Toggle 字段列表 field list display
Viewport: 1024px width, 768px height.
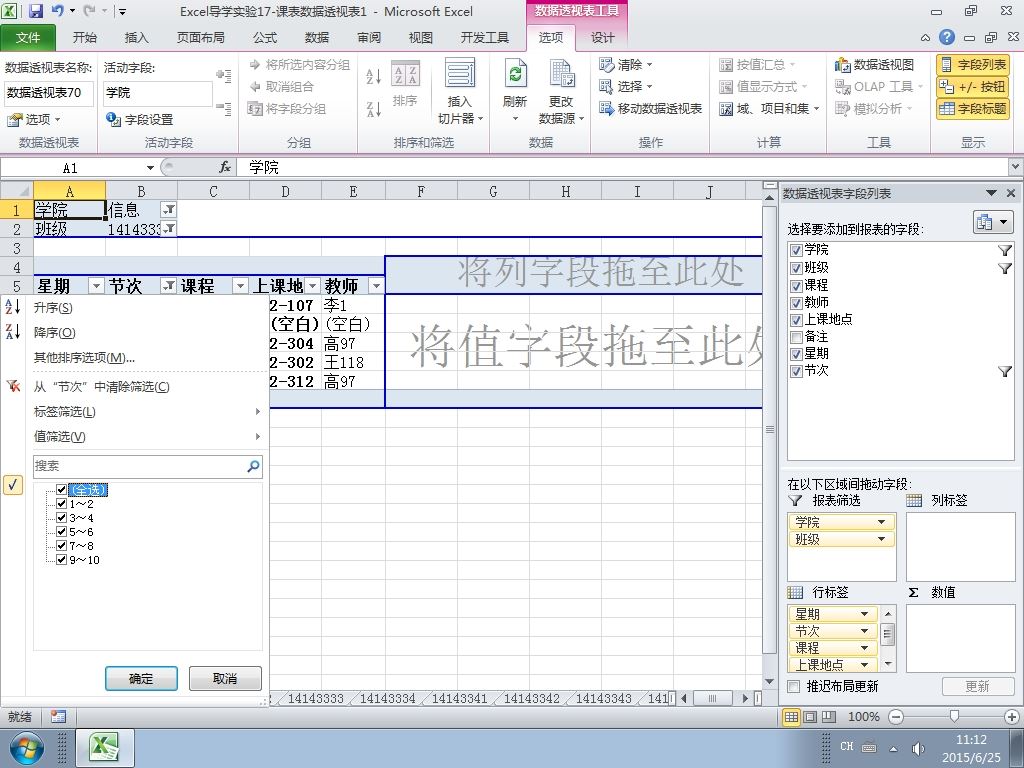[x=973, y=65]
